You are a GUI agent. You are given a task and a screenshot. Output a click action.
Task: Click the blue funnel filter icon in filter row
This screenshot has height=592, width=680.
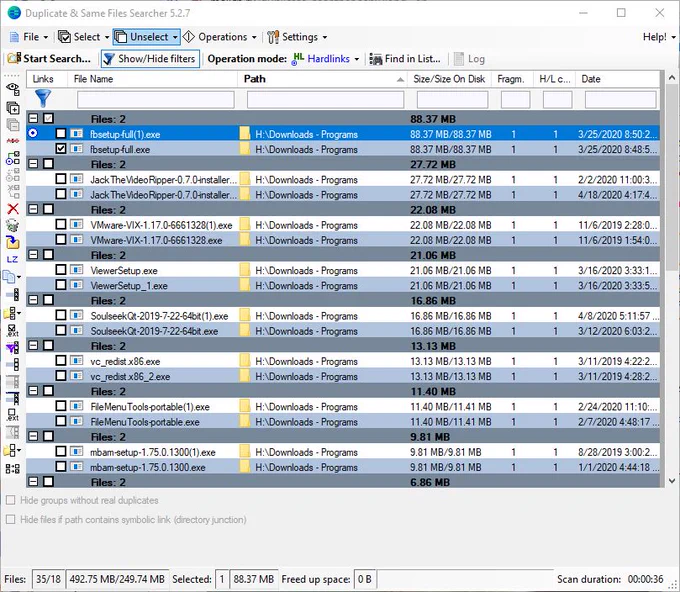coord(43,98)
